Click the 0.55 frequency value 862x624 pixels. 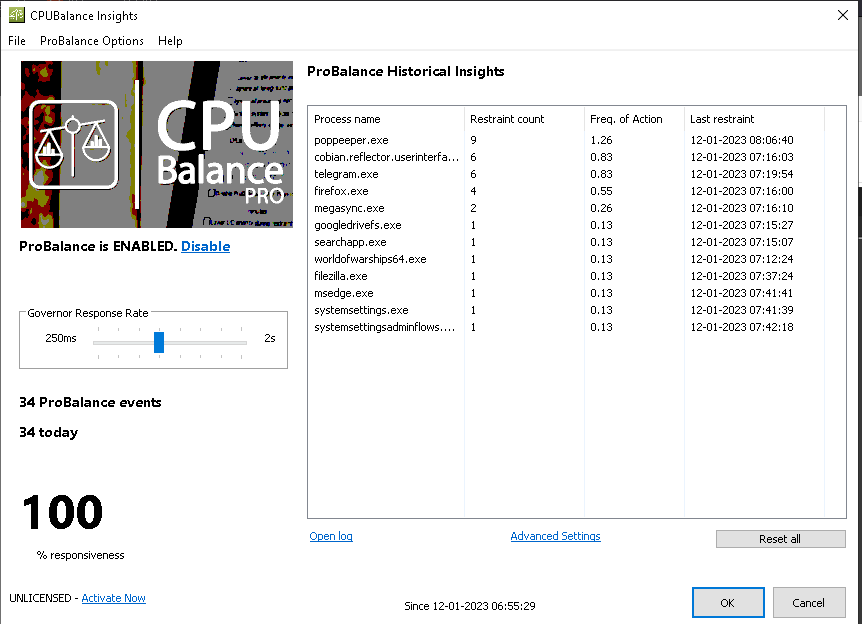tap(601, 191)
